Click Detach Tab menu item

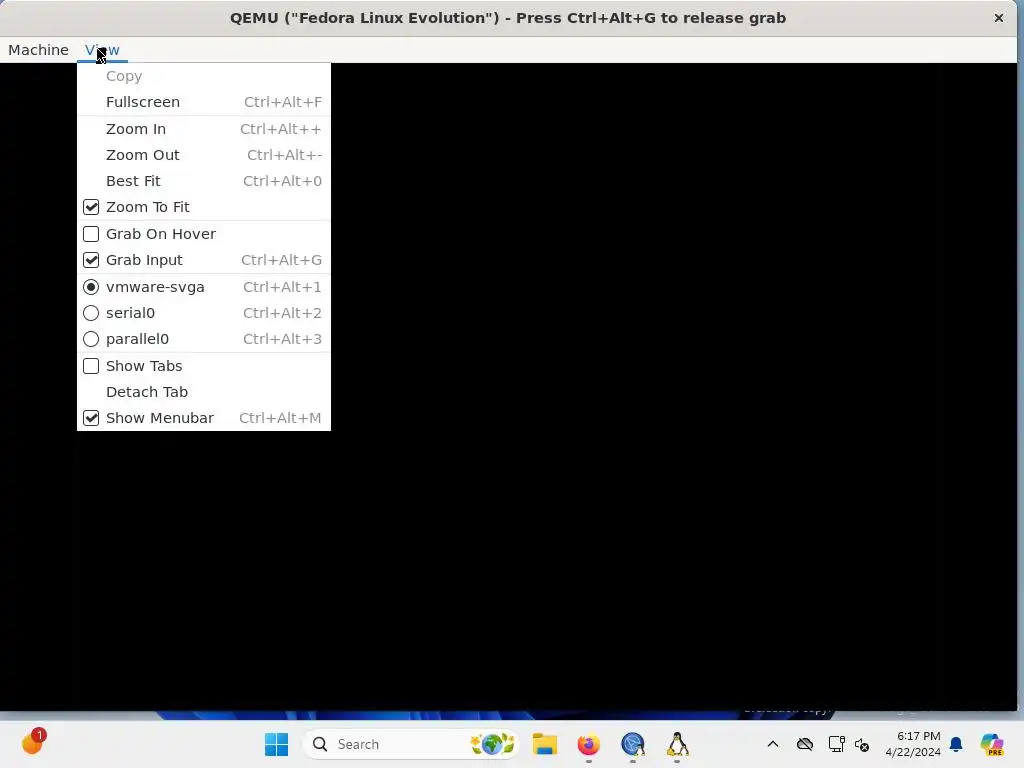pyautogui.click(x=204, y=392)
